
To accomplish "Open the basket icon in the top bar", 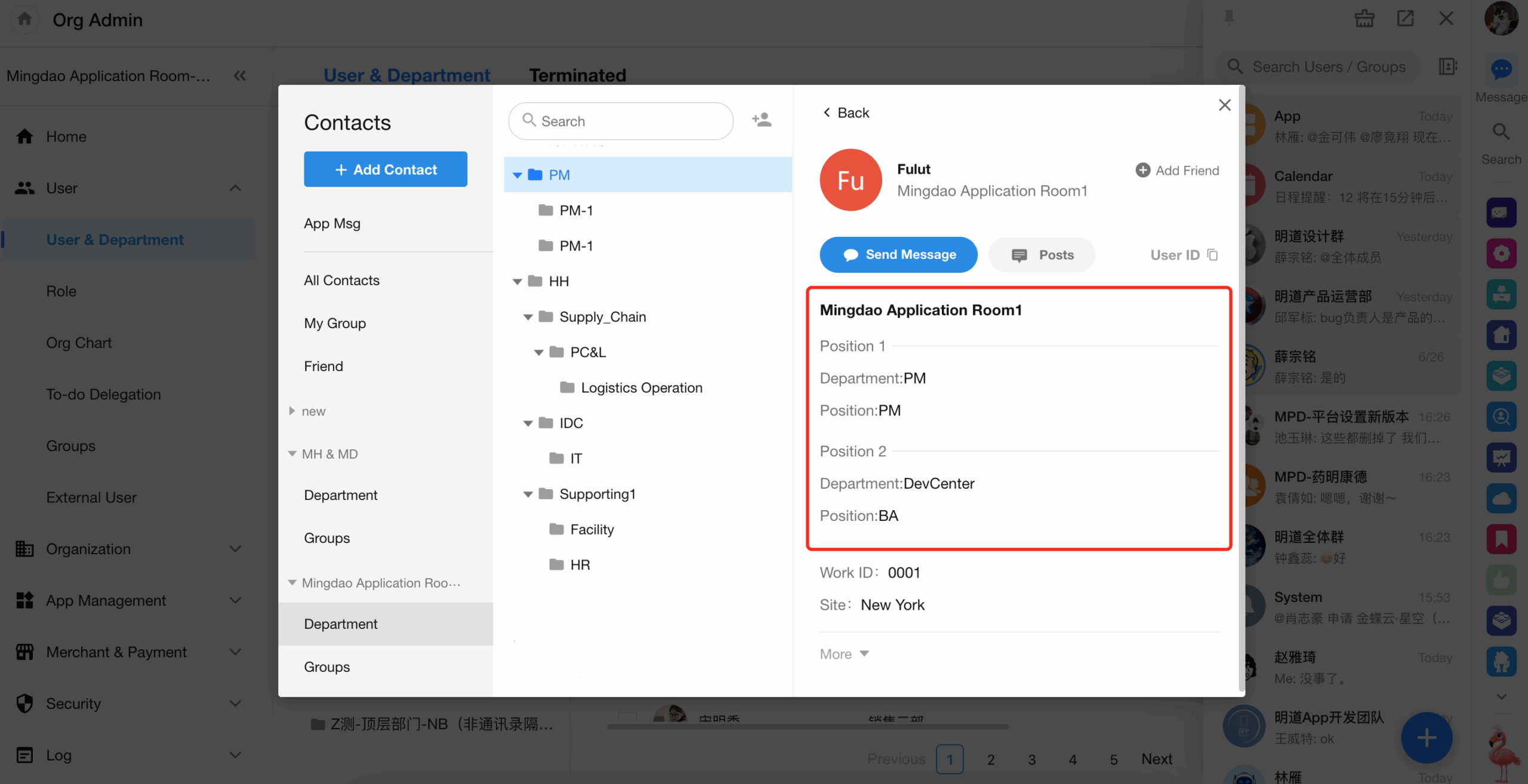I will (x=1364, y=18).
